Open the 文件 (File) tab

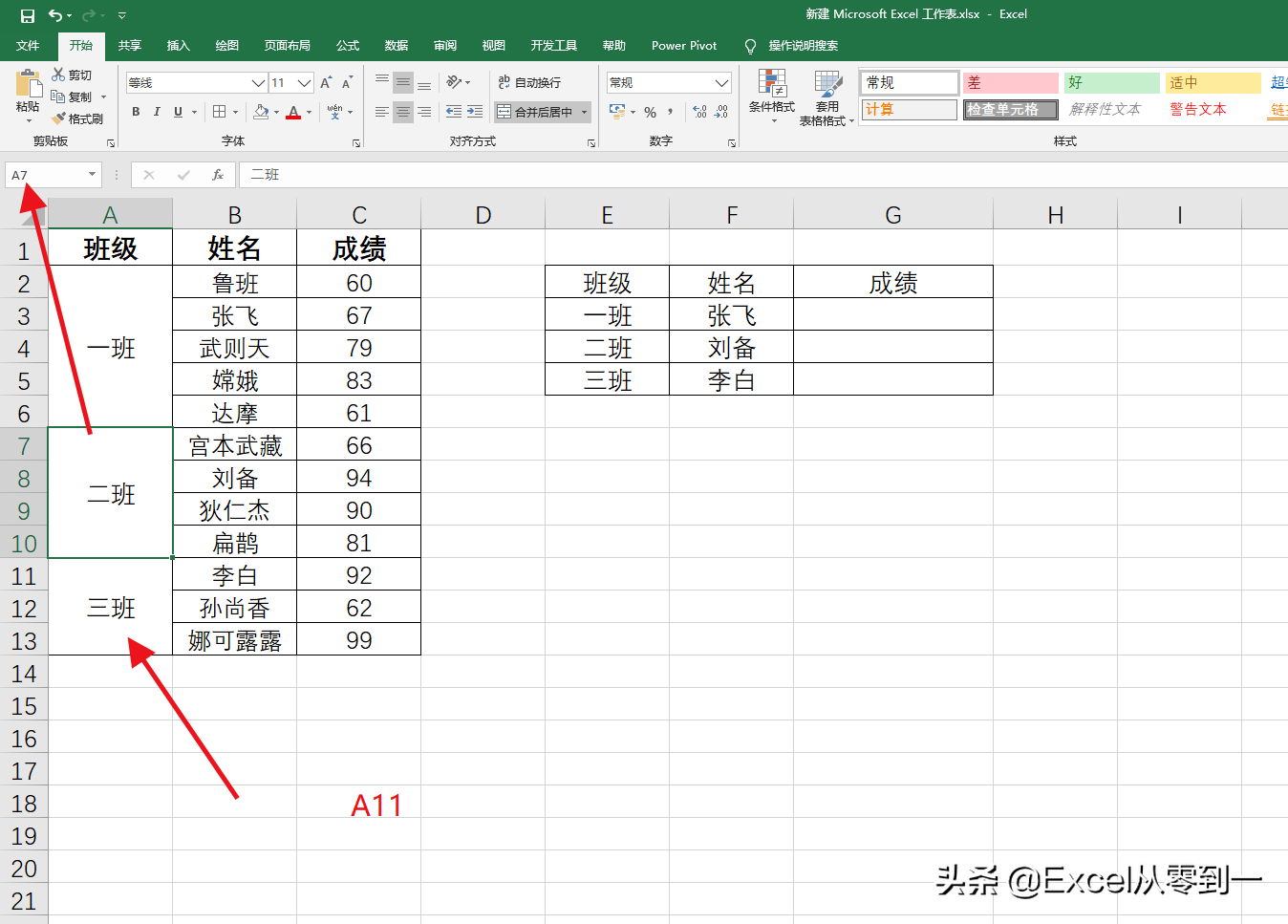click(x=28, y=46)
